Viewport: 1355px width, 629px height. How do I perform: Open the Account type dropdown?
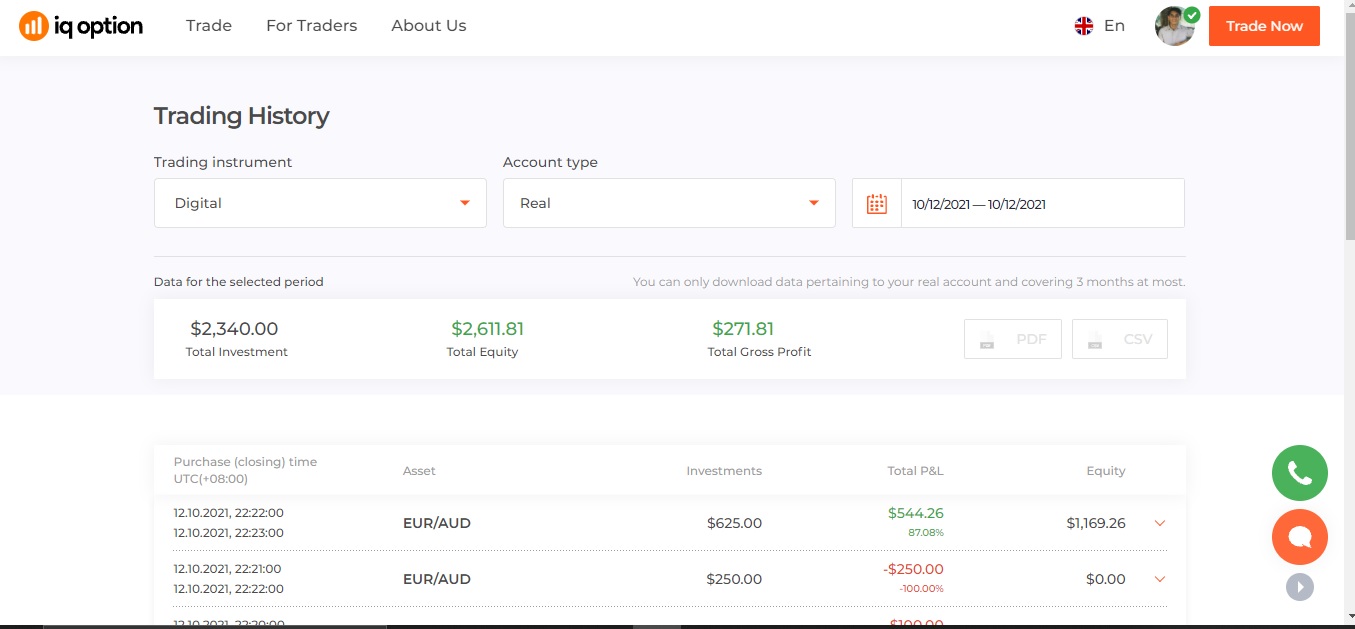click(669, 203)
